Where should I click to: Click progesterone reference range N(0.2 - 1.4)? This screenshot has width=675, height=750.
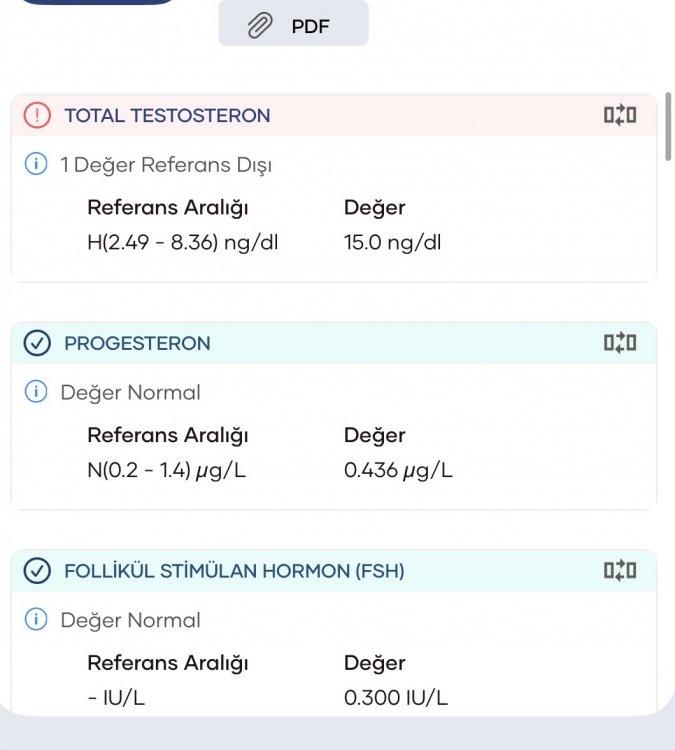[166, 470]
